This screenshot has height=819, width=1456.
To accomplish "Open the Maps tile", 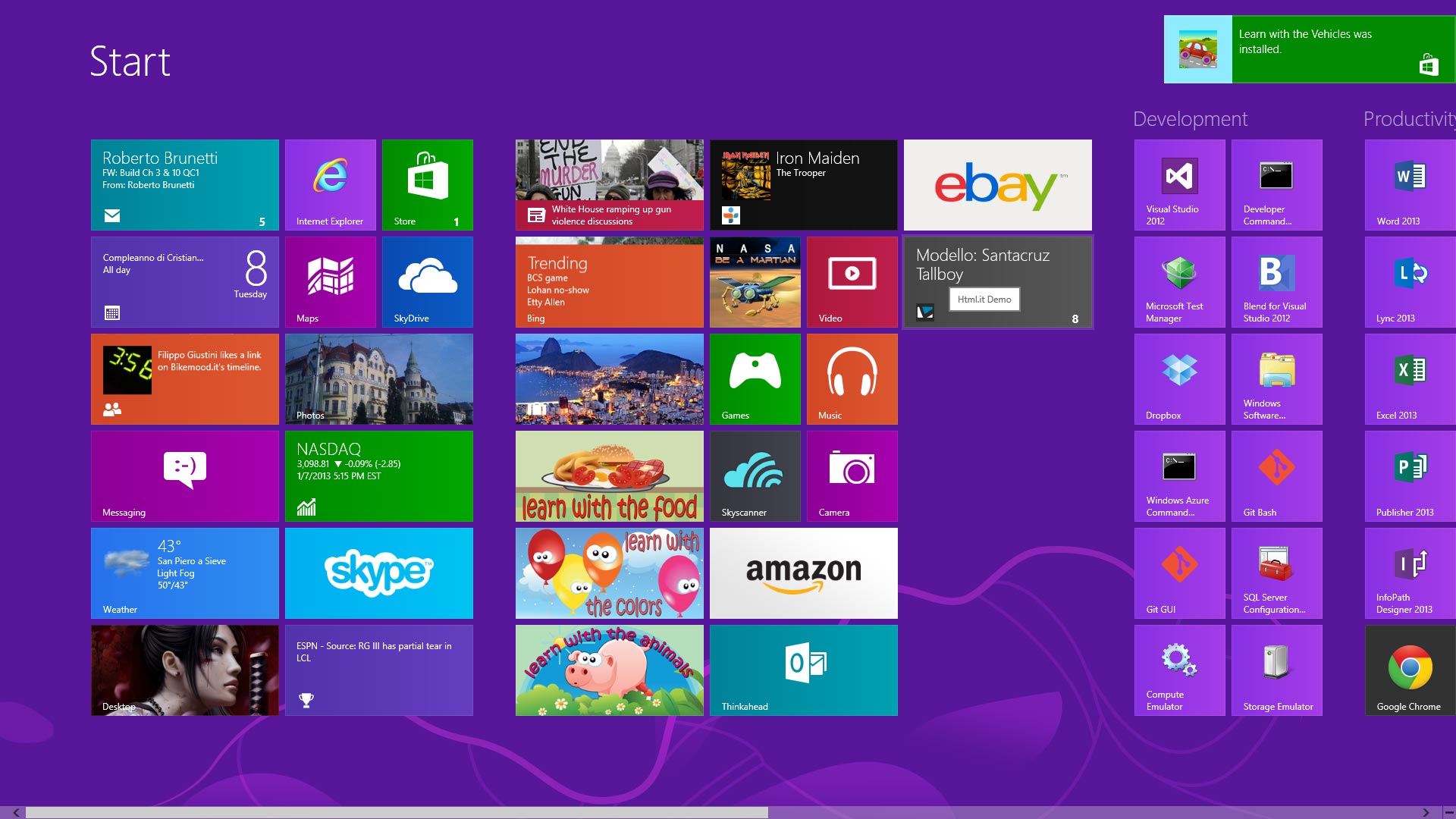I will tap(331, 282).
